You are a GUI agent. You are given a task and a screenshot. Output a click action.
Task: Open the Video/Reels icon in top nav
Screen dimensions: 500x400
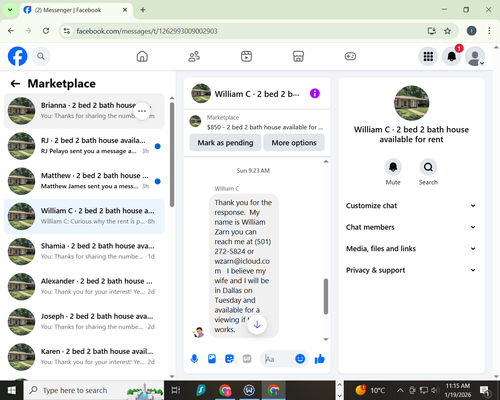[246, 56]
